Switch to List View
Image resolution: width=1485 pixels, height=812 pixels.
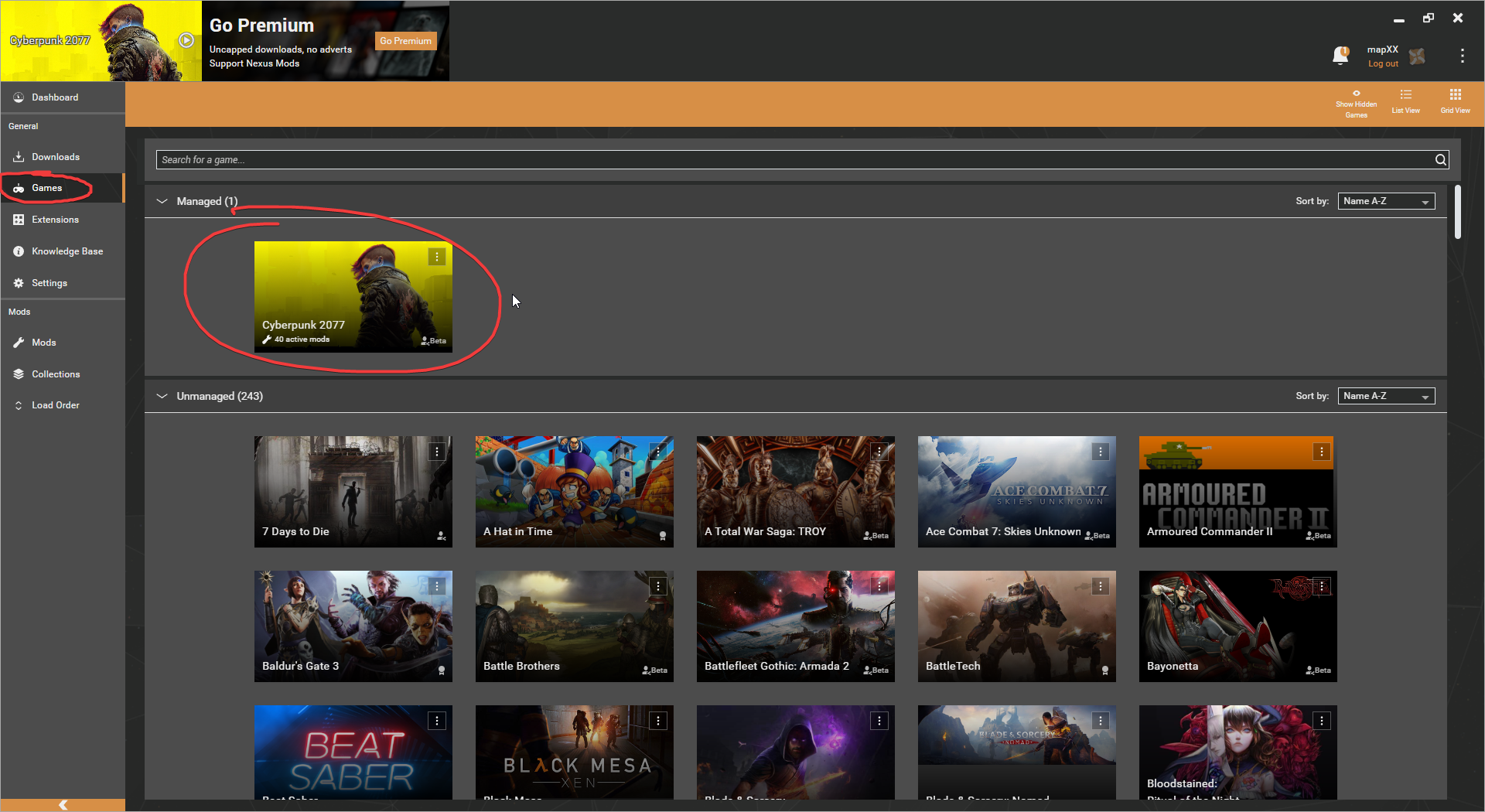[x=1405, y=101]
